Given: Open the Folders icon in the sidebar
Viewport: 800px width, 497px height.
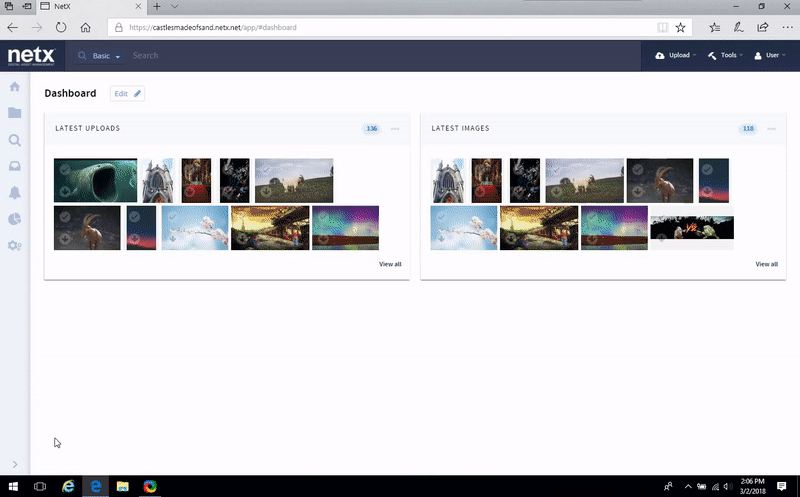Looking at the screenshot, I should tap(14, 113).
